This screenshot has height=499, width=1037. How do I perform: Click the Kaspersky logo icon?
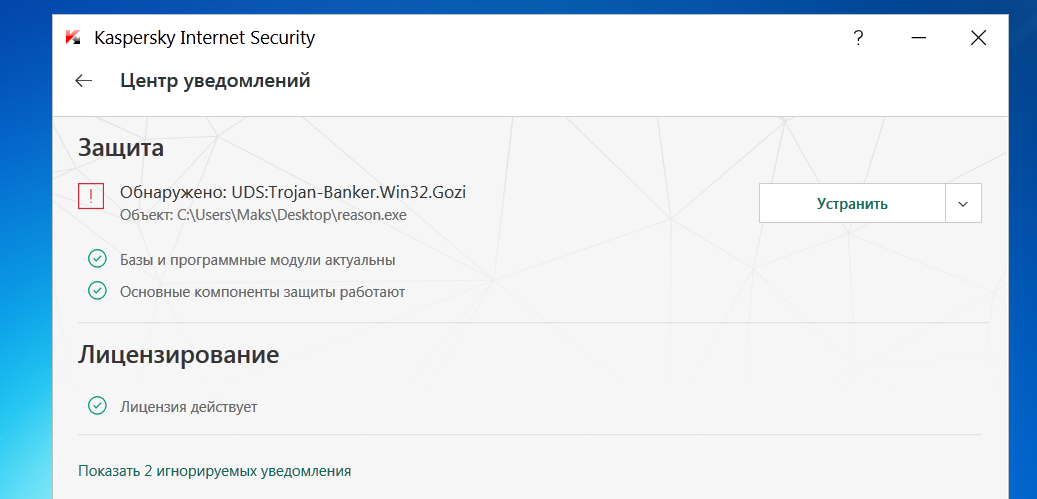point(72,38)
